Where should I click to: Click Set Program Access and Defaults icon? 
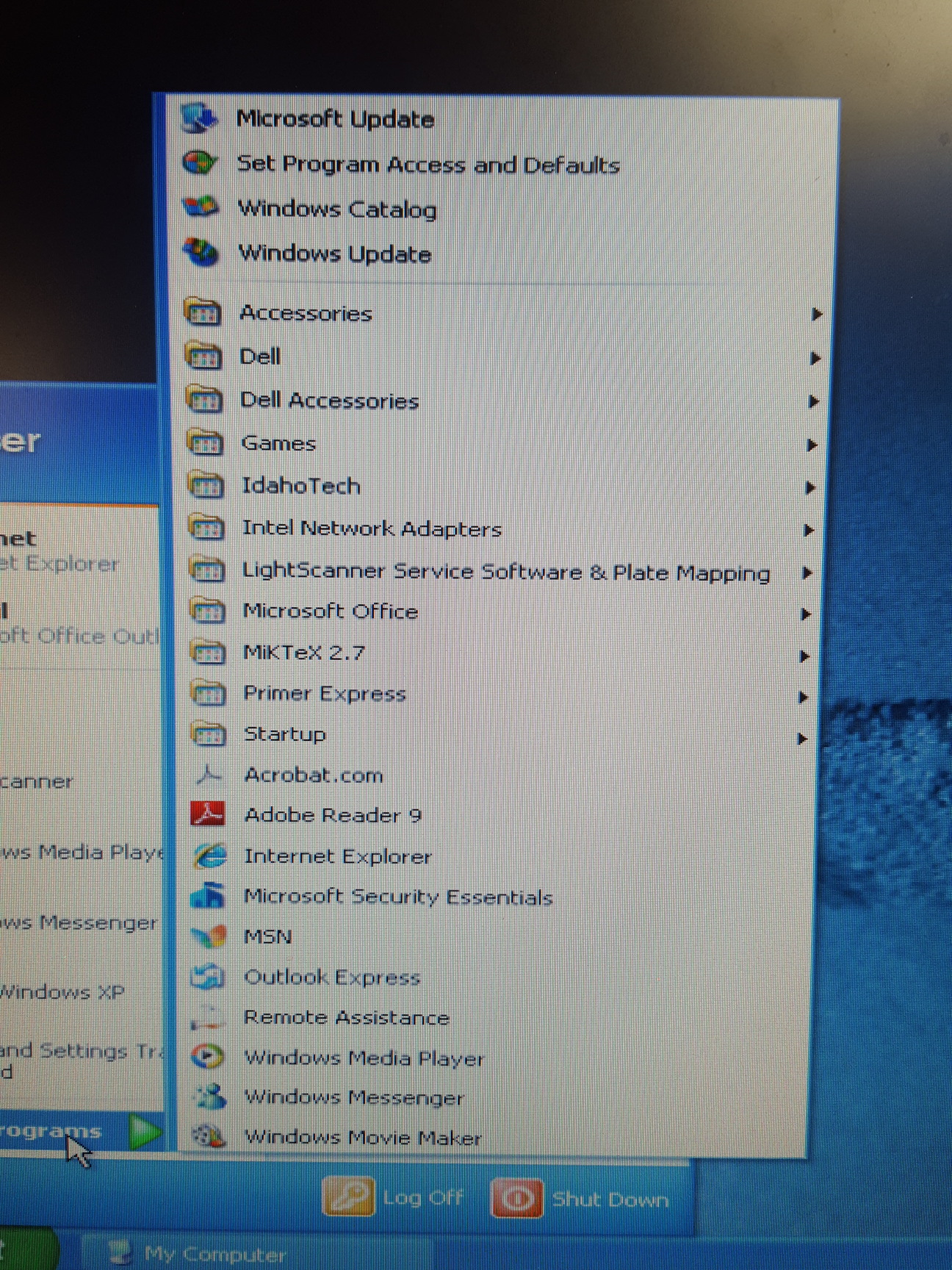[x=200, y=163]
